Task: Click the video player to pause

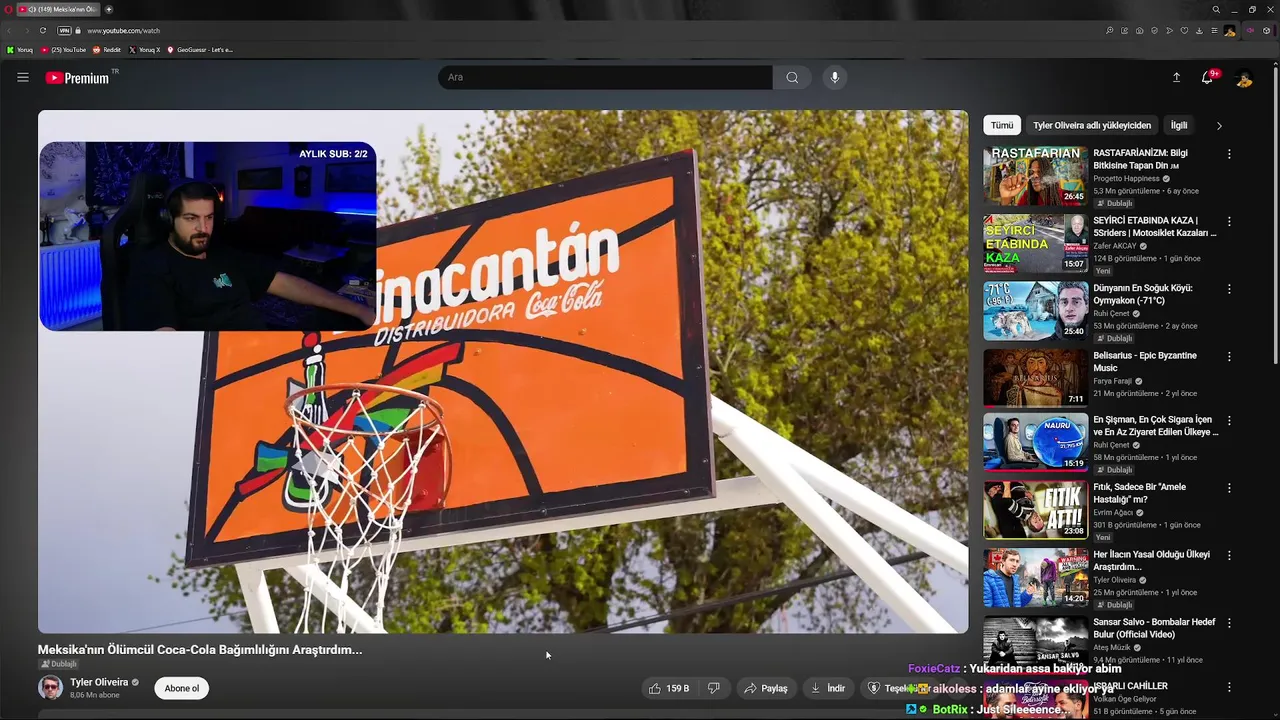Action: pos(503,371)
